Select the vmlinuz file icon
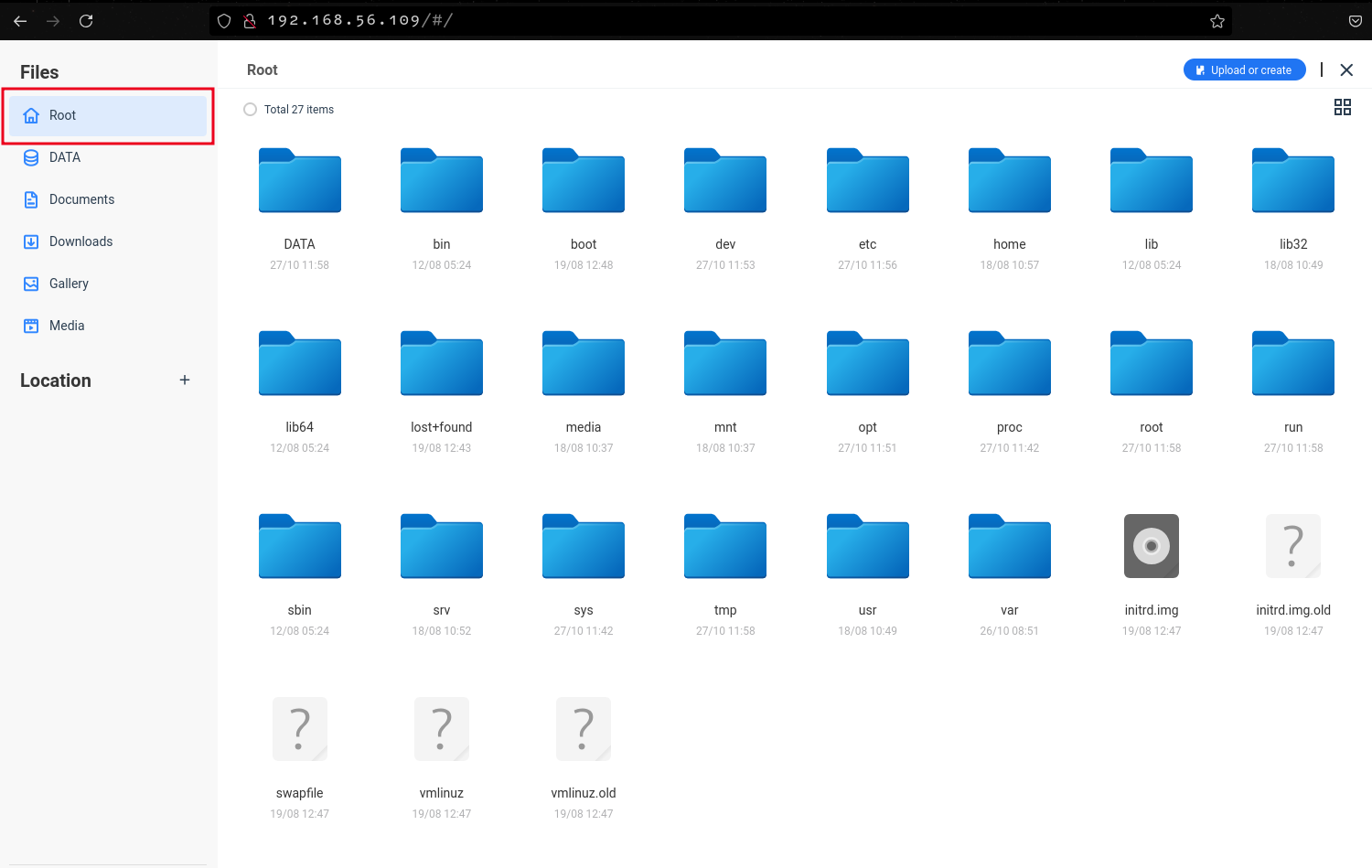 tap(441, 729)
